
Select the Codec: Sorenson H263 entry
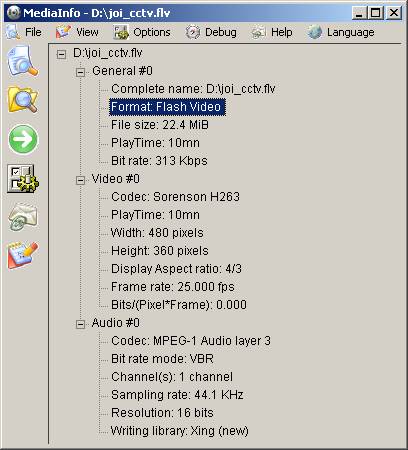click(175, 197)
